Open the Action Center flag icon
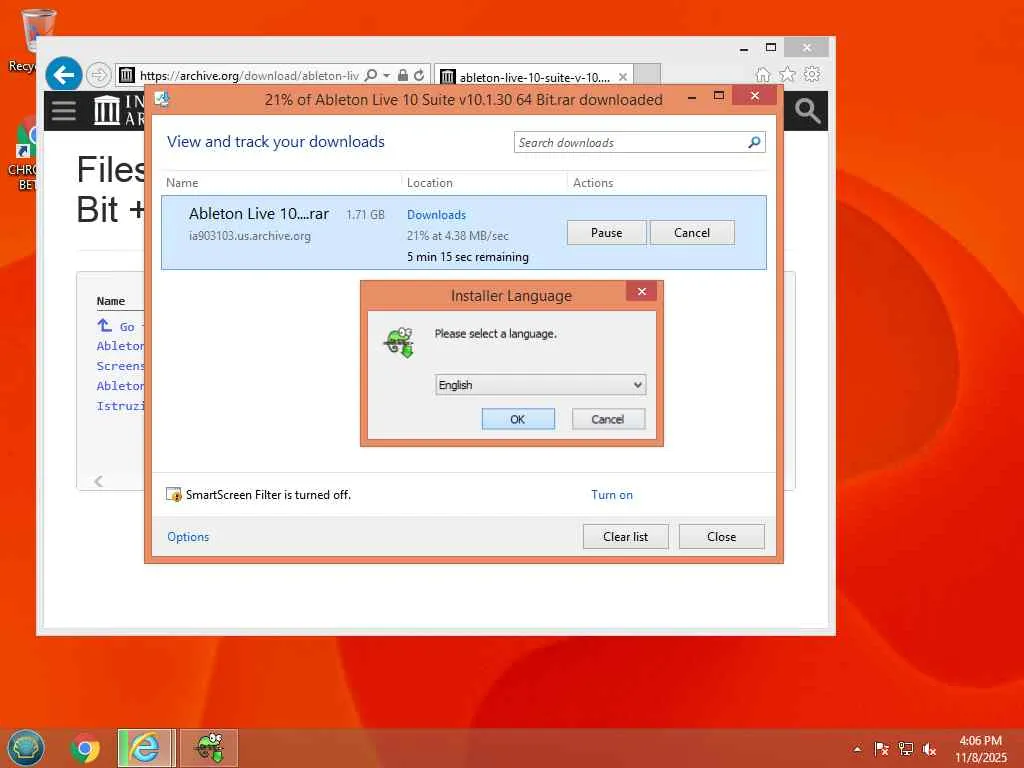1024x768 pixels. point(881,749)
